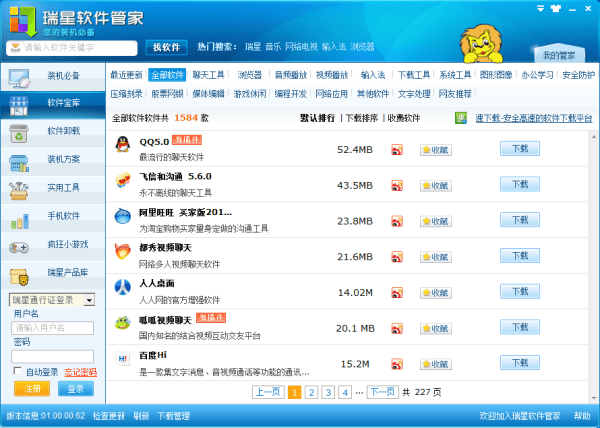Open the 忘记密码 link
This screenshot has width=600, height=428.
coord(80,372)
